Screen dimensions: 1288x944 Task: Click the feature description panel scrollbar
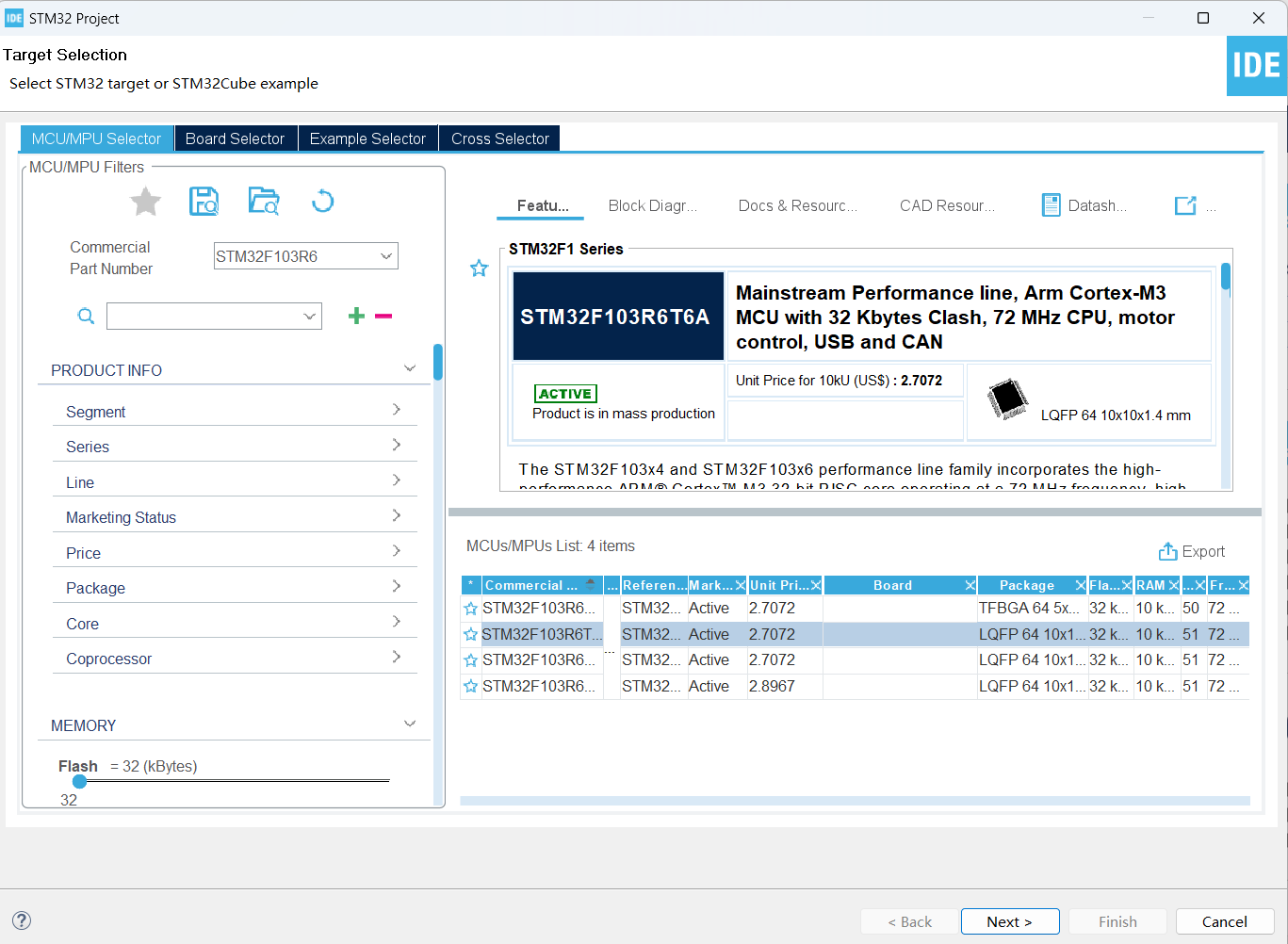(x=1226, y=276)
